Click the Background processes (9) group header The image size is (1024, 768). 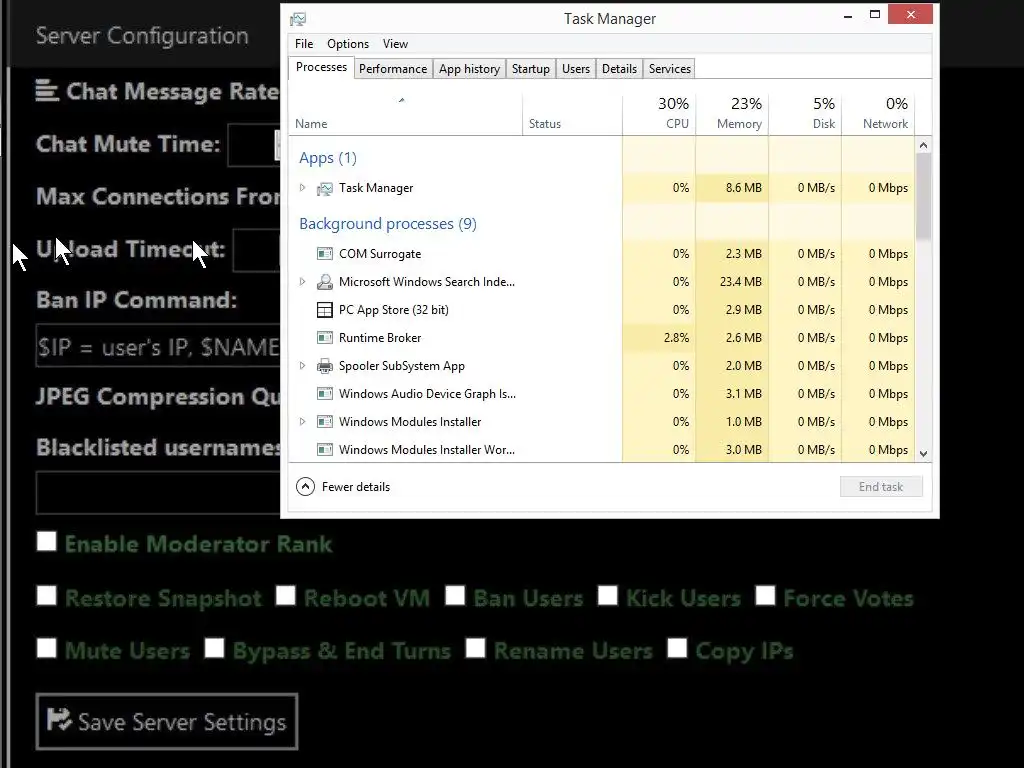coord(388,224)
